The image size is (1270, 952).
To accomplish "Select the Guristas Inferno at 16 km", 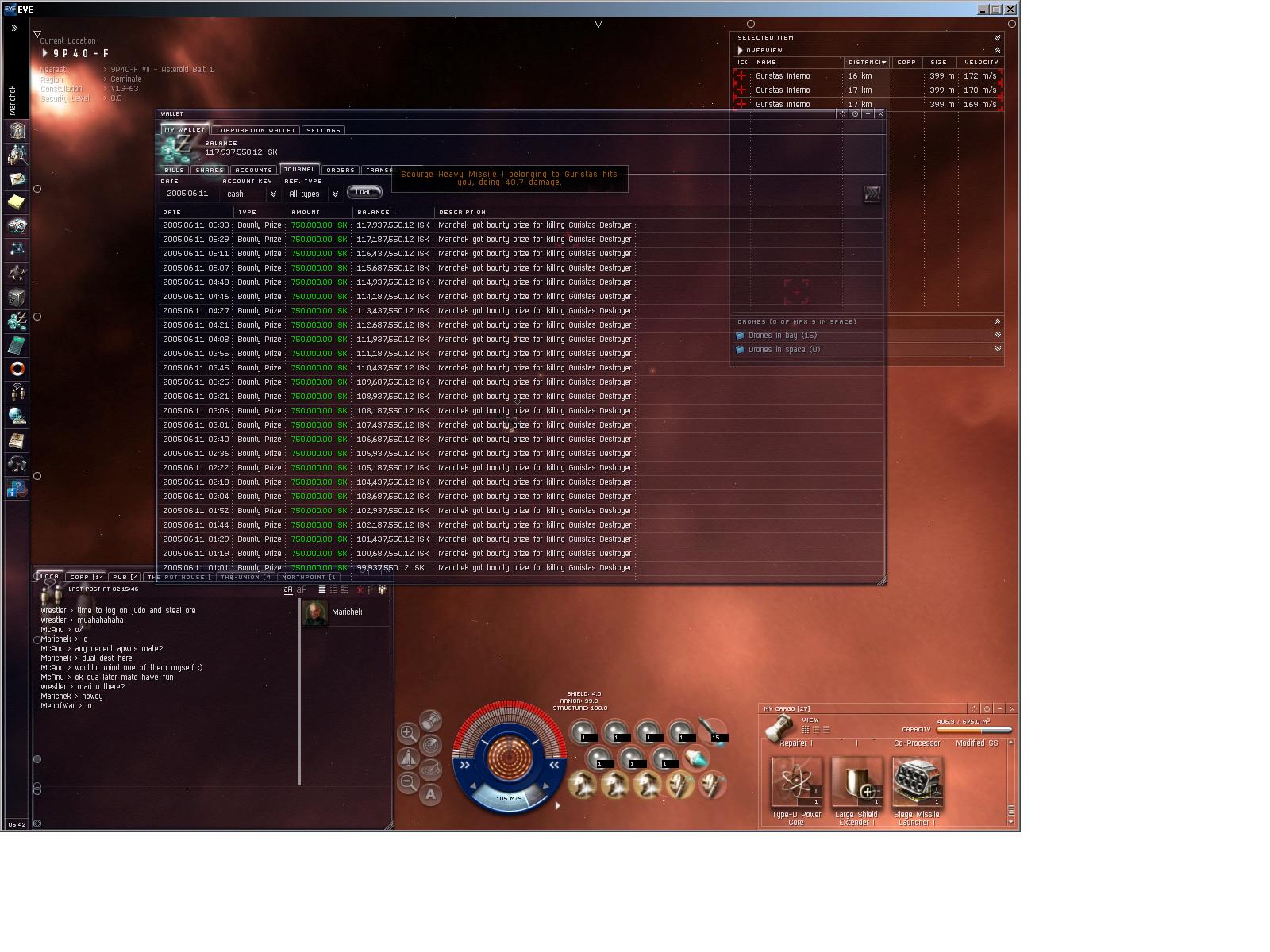I will coord(868,75).
